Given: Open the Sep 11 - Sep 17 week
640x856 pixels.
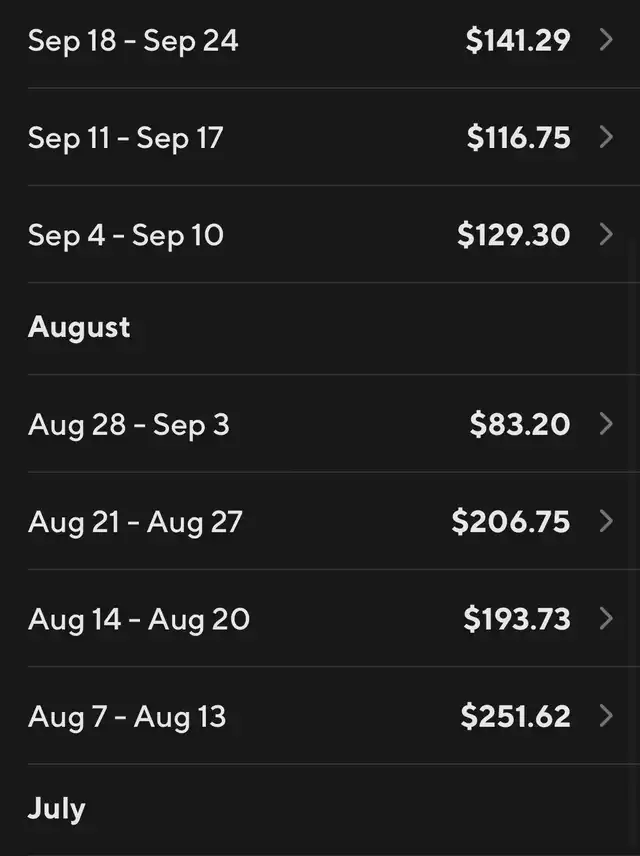Looking at the screenshot, I should coord(125,138).
